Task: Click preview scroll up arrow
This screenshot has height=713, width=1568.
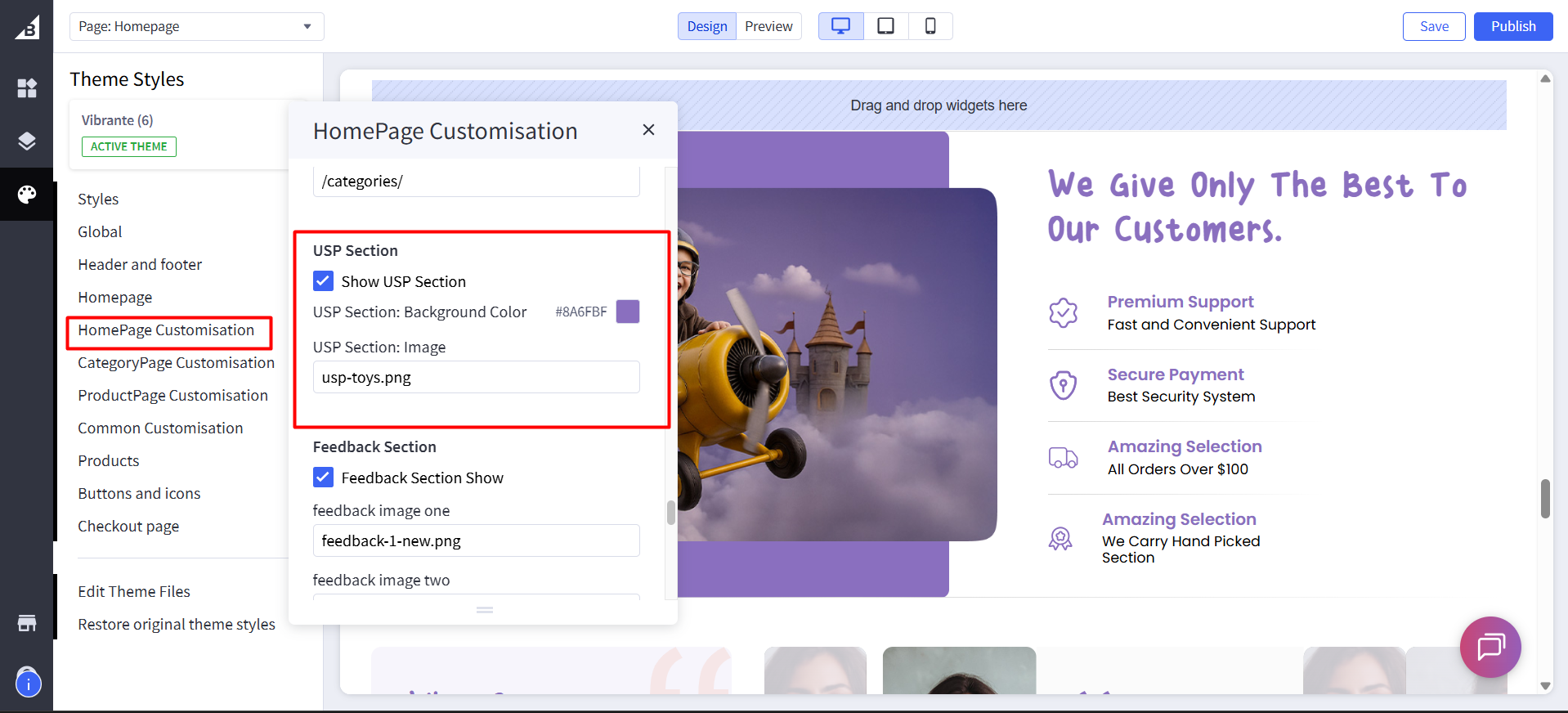Action: point(1545,79)
